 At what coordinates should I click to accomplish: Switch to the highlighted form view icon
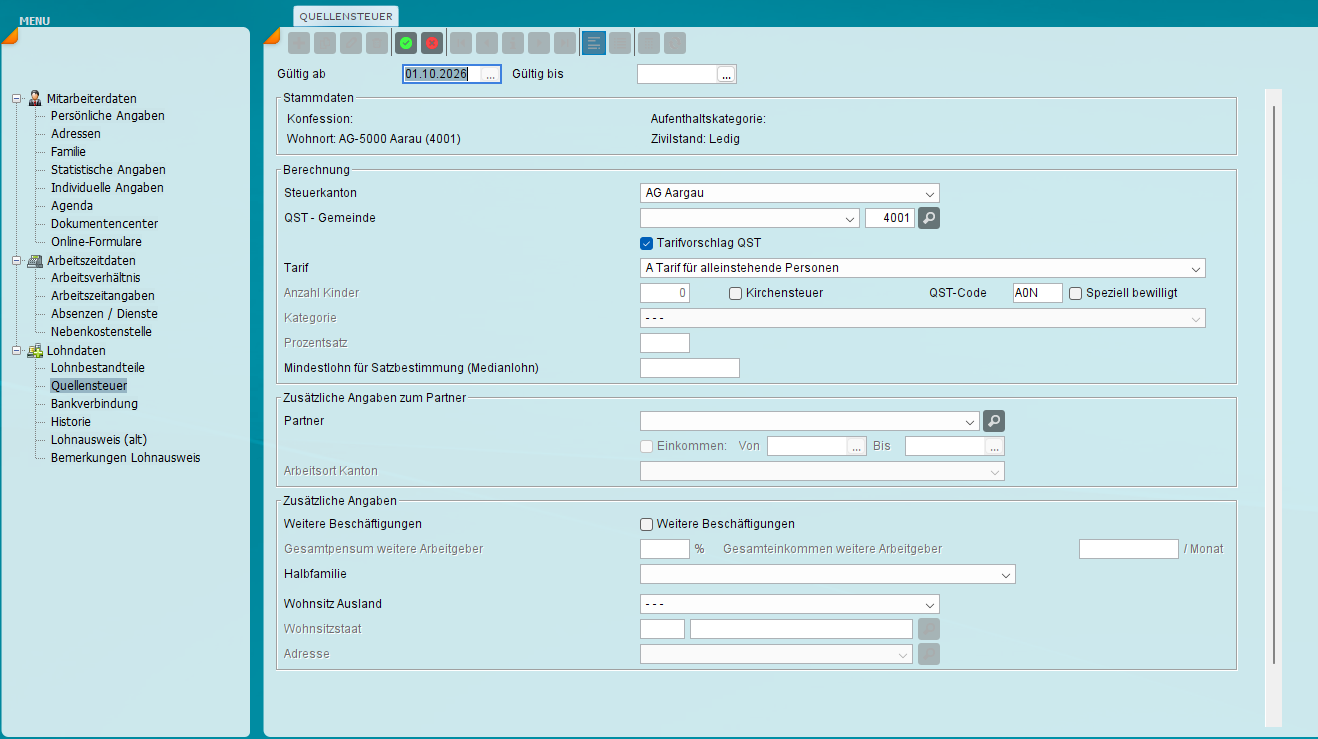coord(594,43)
